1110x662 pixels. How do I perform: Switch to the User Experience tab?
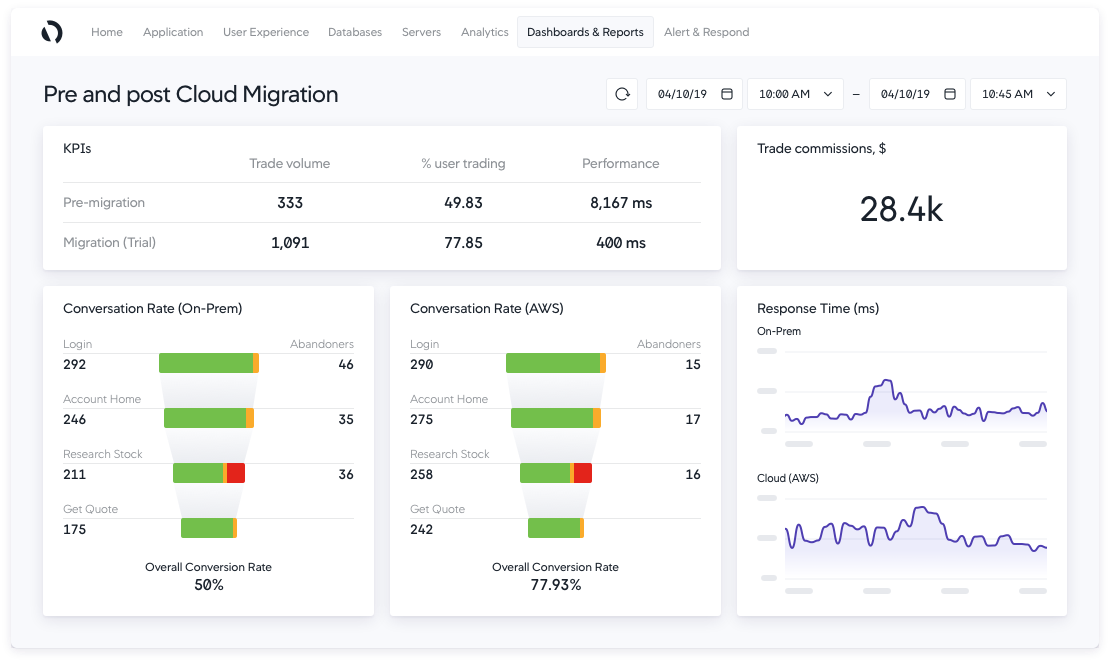coord(265,32)
